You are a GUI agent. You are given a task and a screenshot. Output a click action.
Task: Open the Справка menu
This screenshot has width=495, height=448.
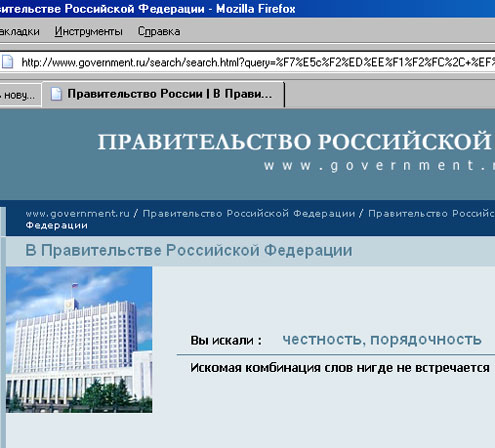[159, 31]
